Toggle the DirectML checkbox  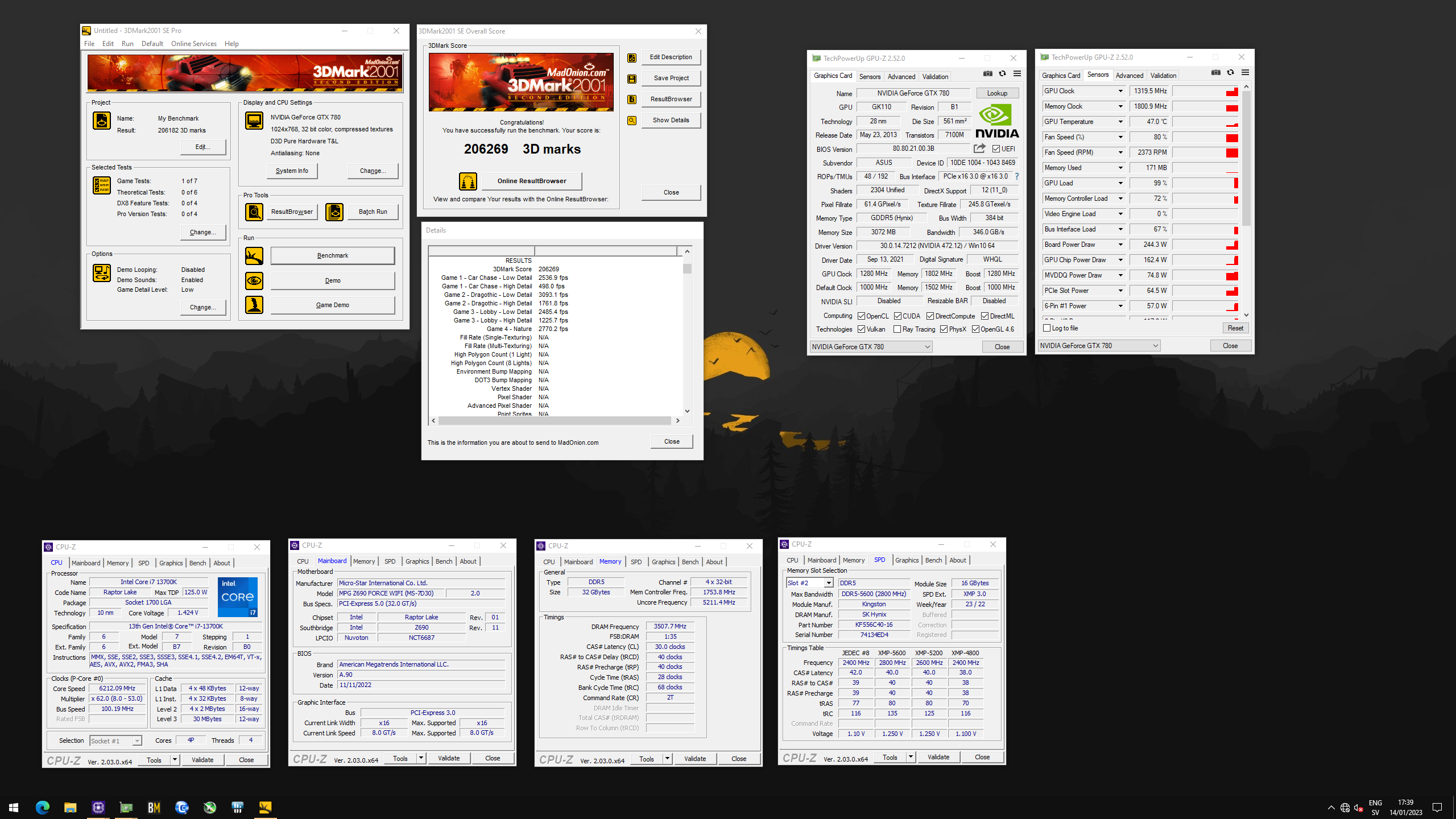(x=985, y=316)
